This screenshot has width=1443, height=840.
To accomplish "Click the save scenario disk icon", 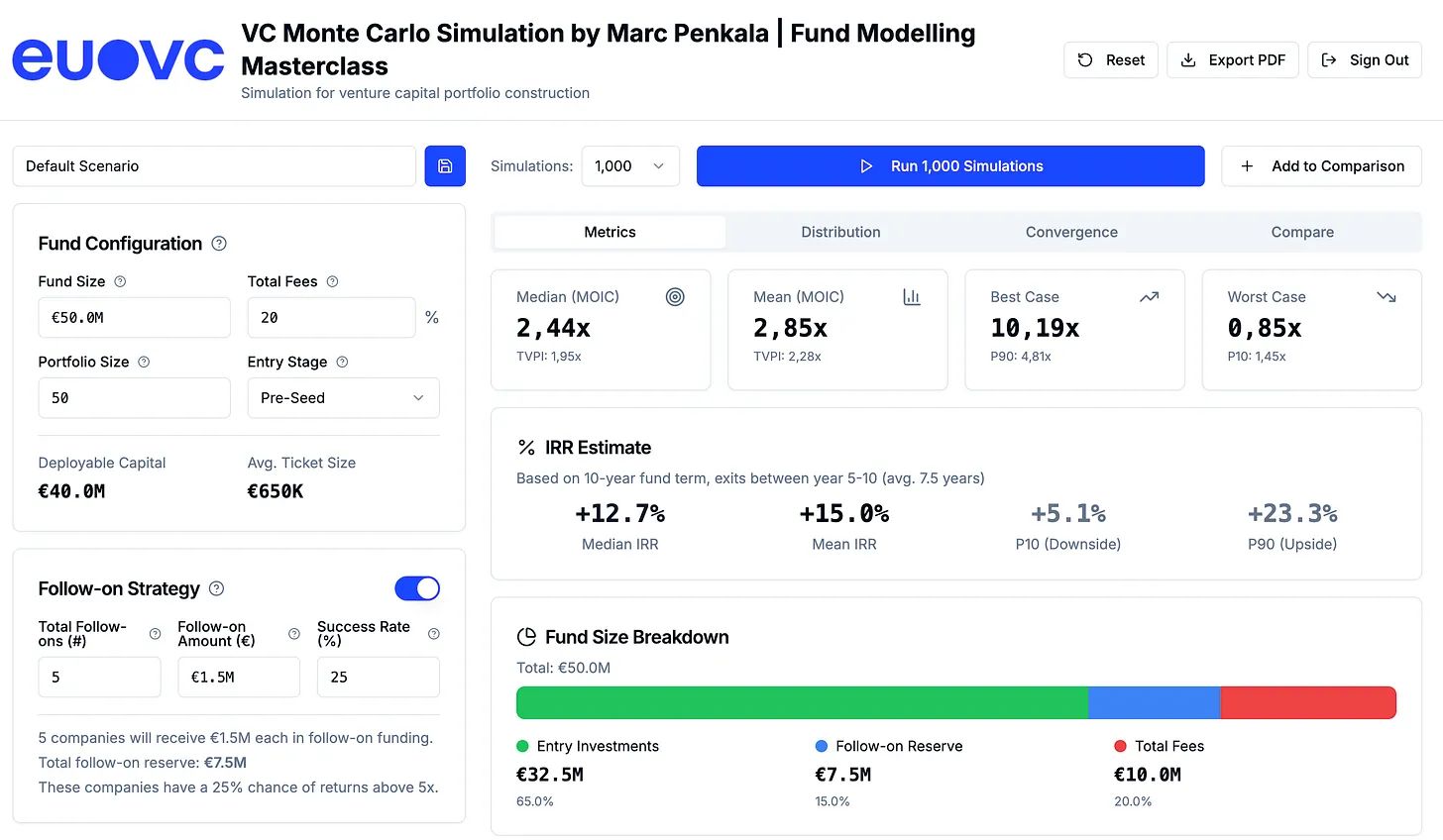I will click(x=445, y=166).
